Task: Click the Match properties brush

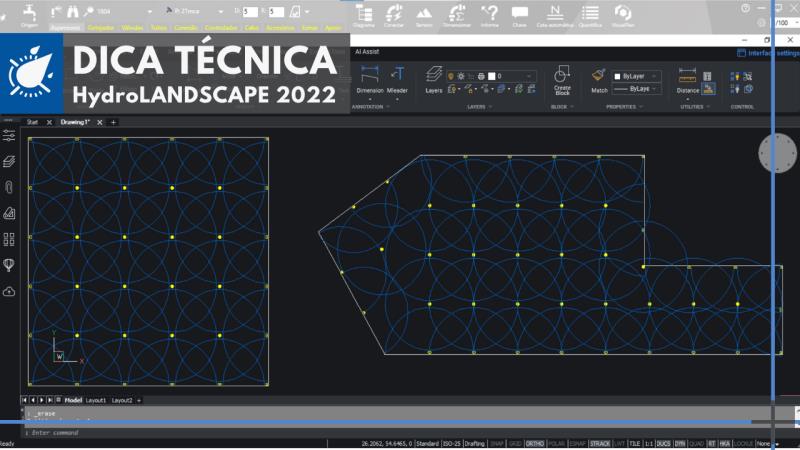Action: point(599,81)
